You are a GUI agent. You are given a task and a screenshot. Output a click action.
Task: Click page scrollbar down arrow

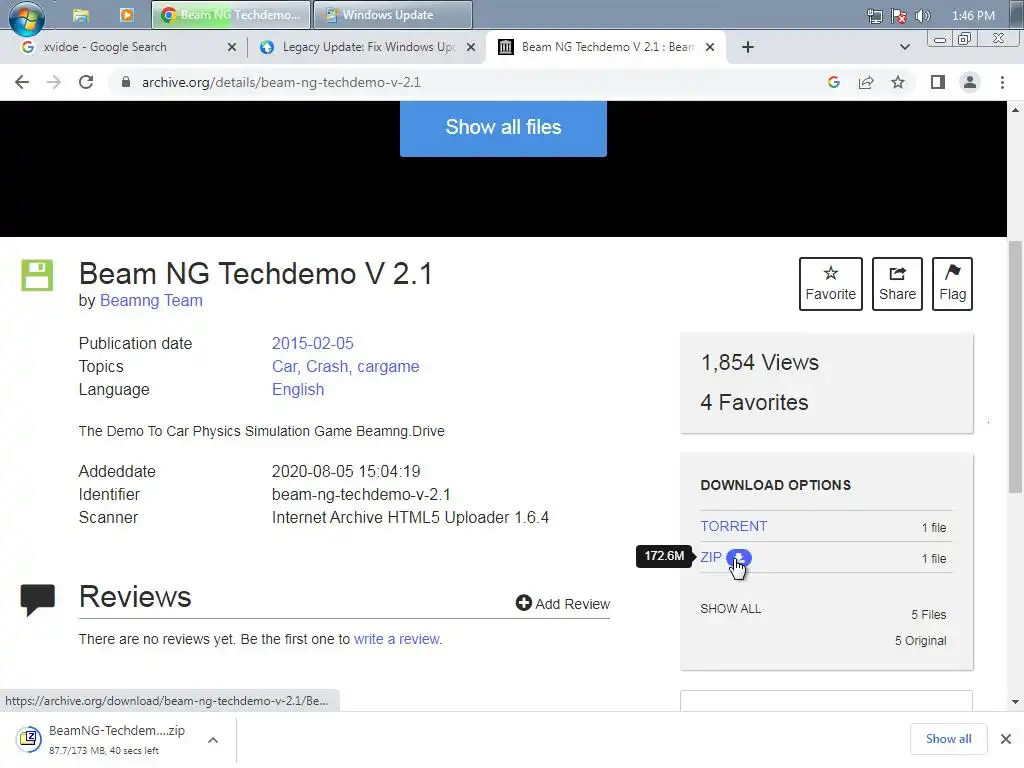1016,703
